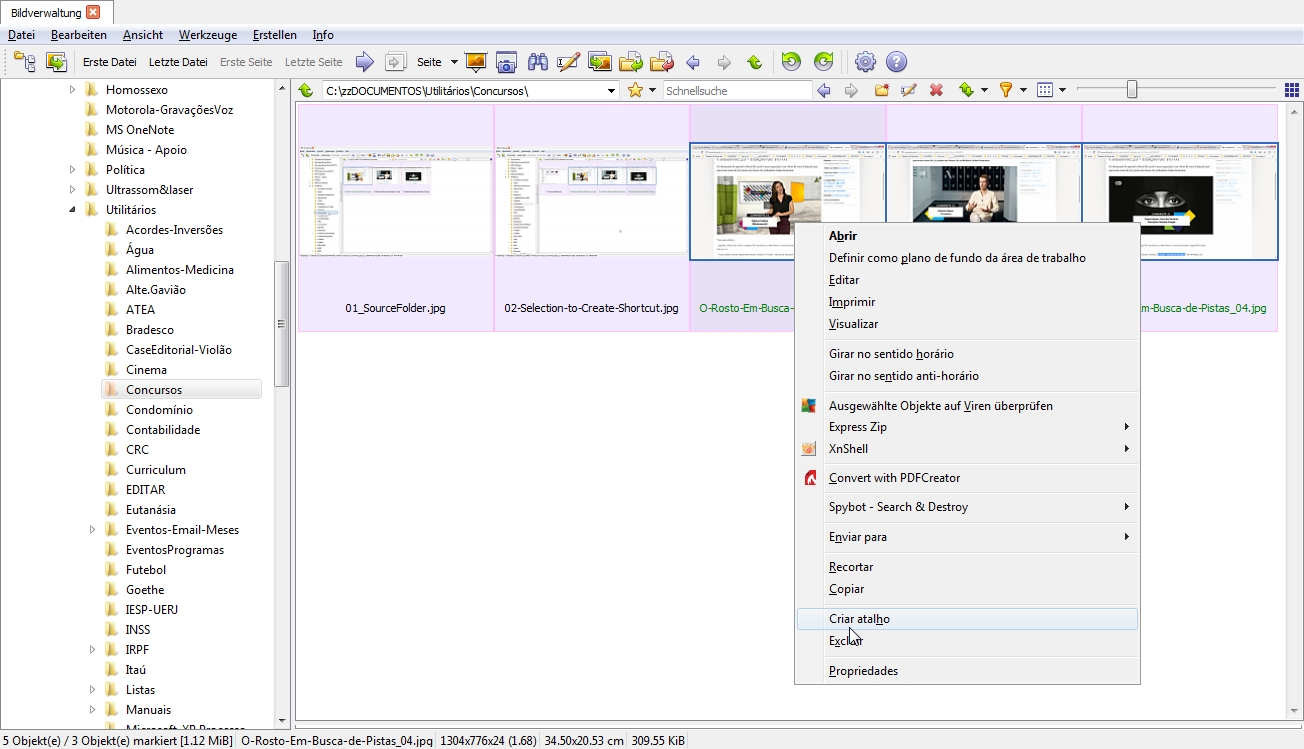Viewport: 1304px width, 749px height.
Task: Click the blue help question mark icon
Action: tap(896, 62)
